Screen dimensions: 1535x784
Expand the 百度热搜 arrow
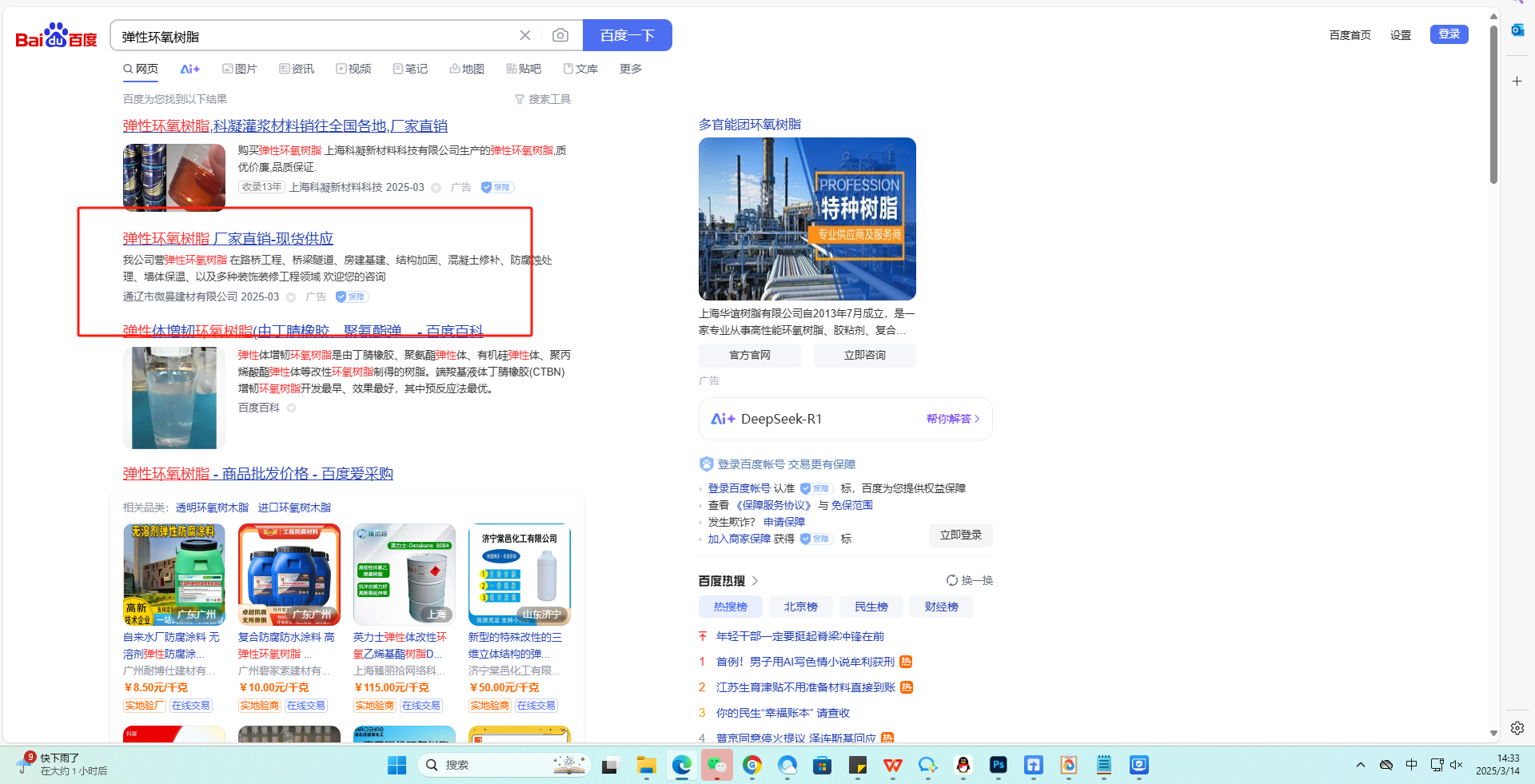tap(755, 581)
